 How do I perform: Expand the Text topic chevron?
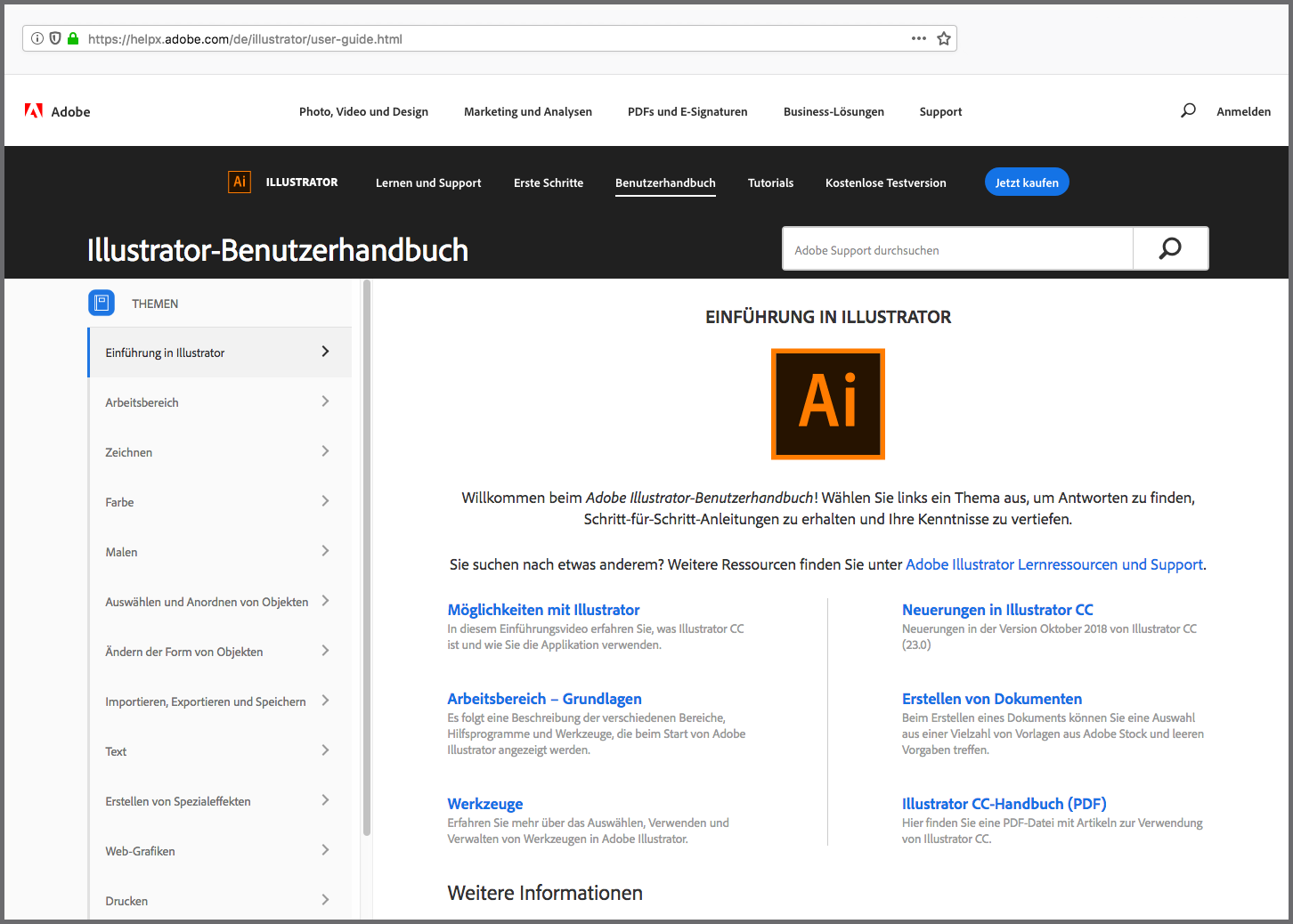(325, 750)
